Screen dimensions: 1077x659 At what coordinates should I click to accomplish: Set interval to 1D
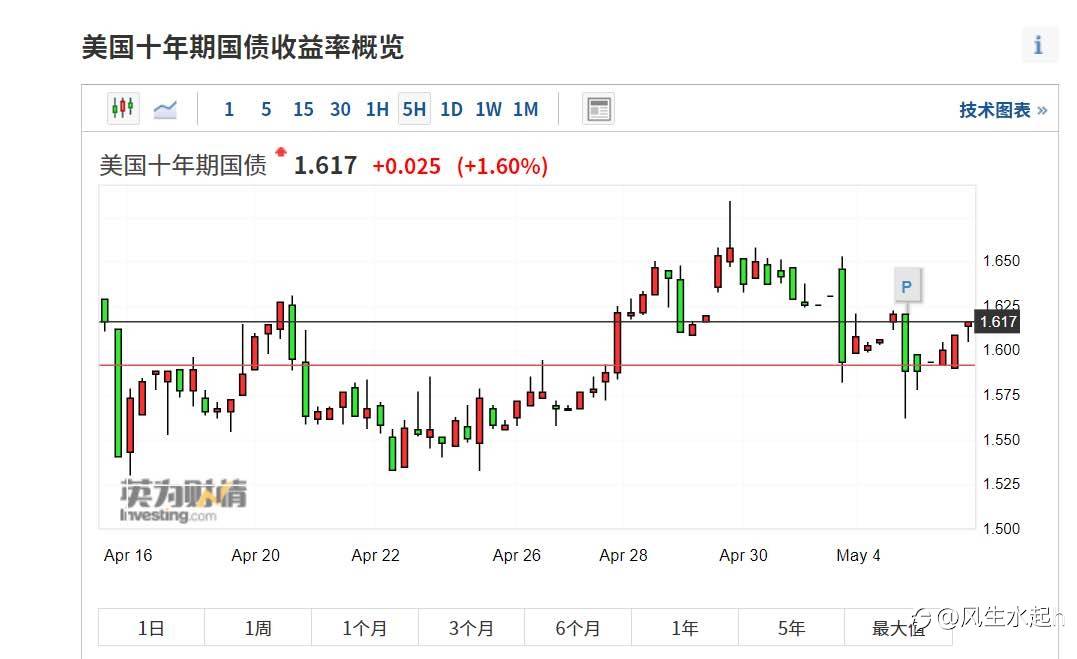click(451, 109)
